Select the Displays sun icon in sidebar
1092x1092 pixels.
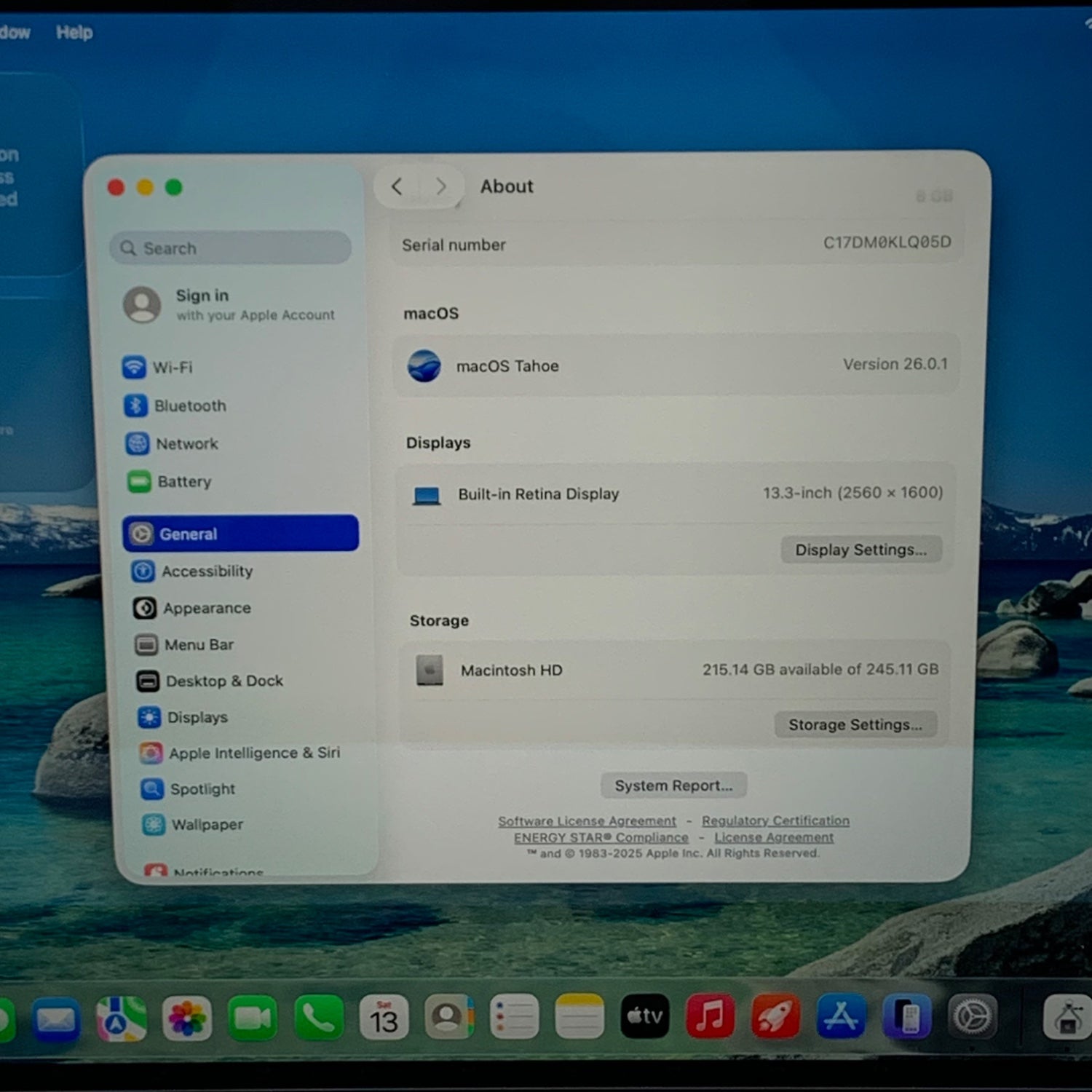pos(149,718)
